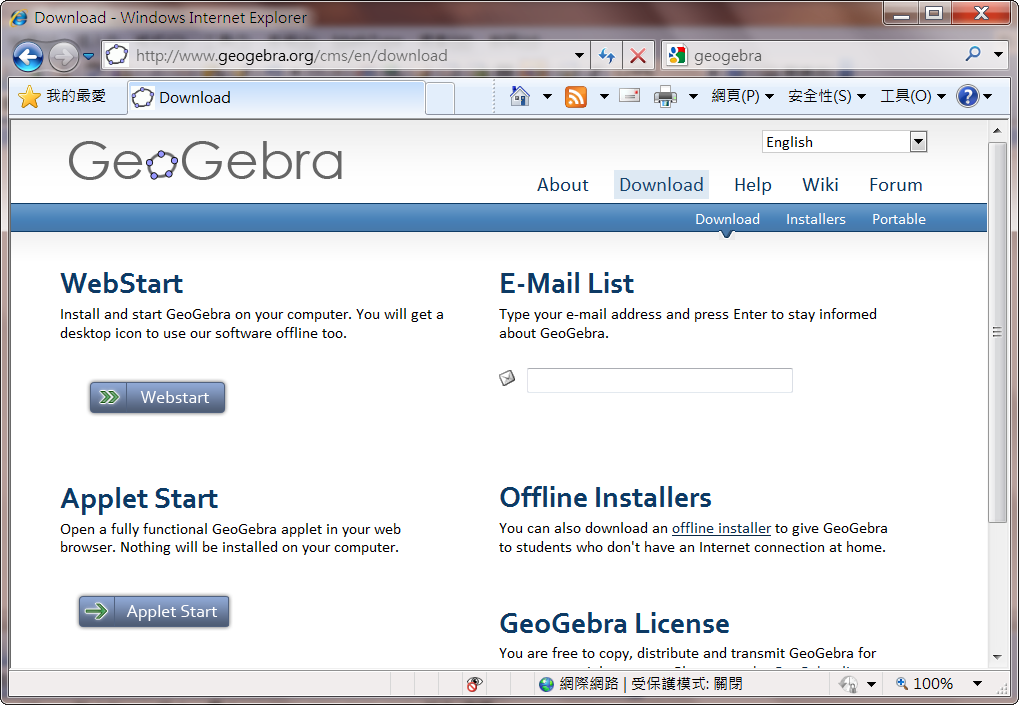Click the Read Mail icon

(629, 96)
